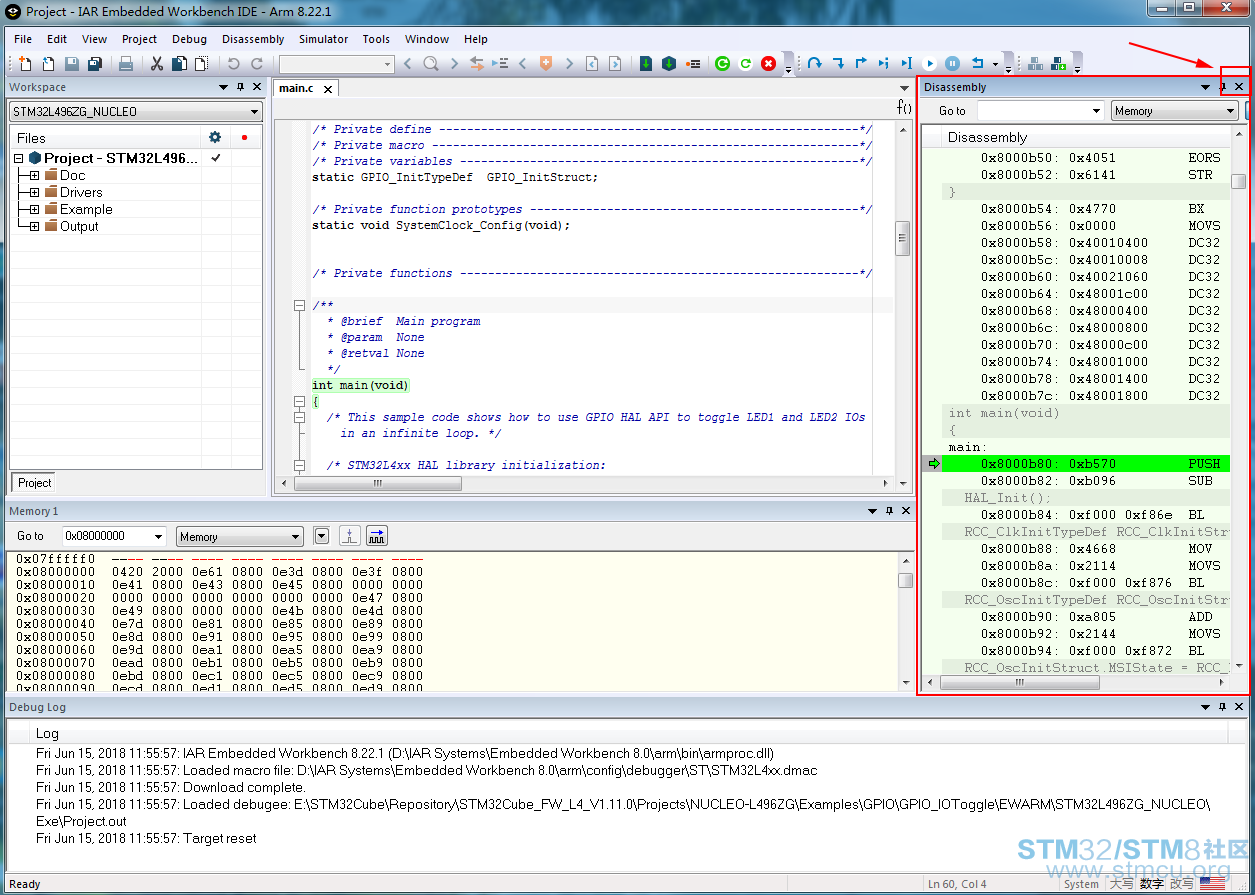Expand the Drivers folder

point(34,192)
